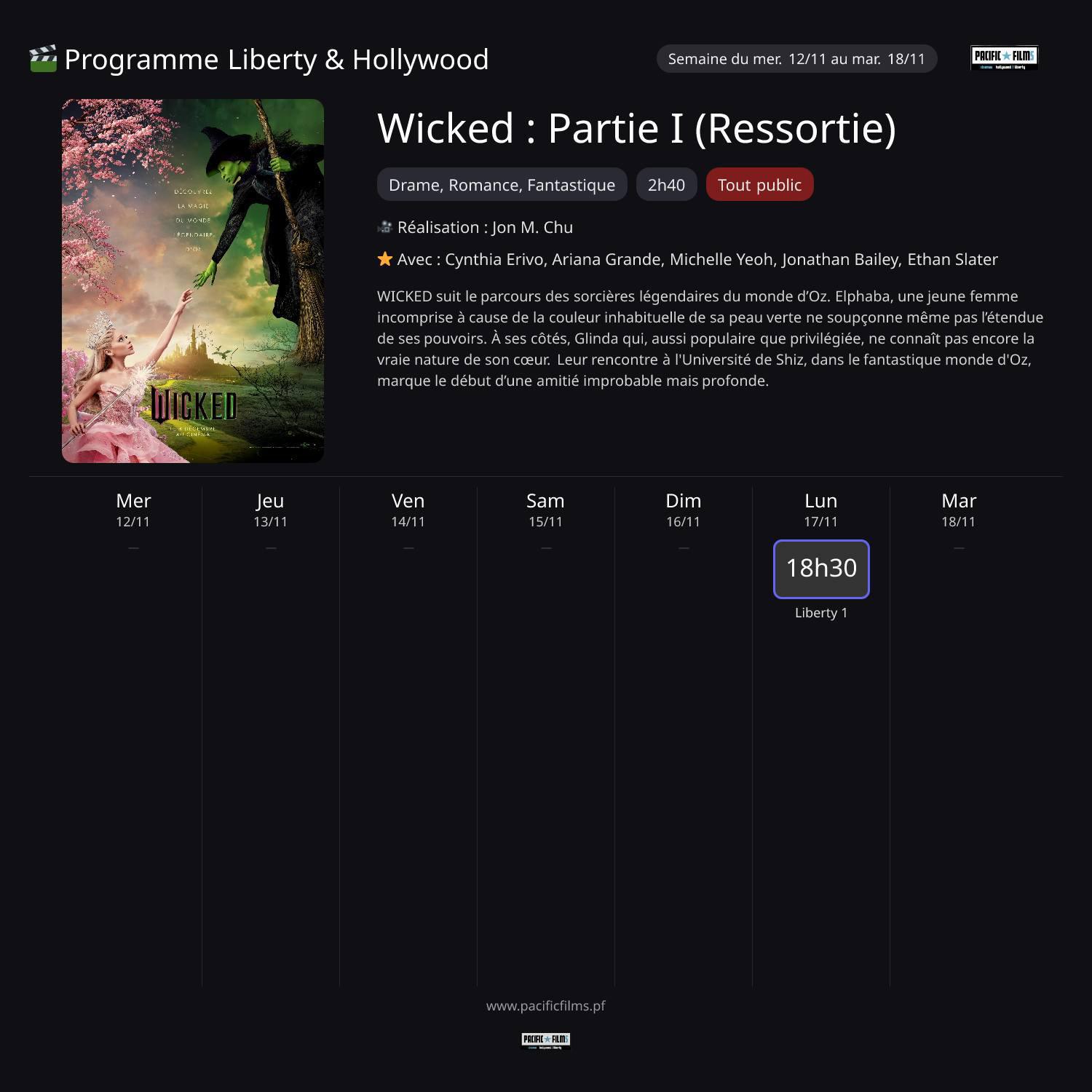Open the www.pacificfilms.pf link
Viewport: 1092px width, 1092px height.
546,1005
